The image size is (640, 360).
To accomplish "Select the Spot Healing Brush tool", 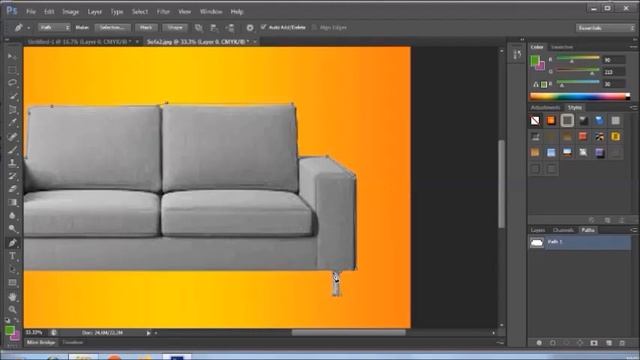I will pos(12,136).
